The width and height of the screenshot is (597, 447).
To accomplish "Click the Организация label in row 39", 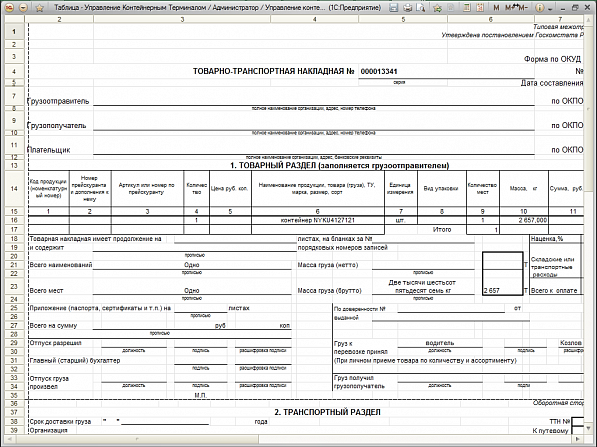I will 48,430.
